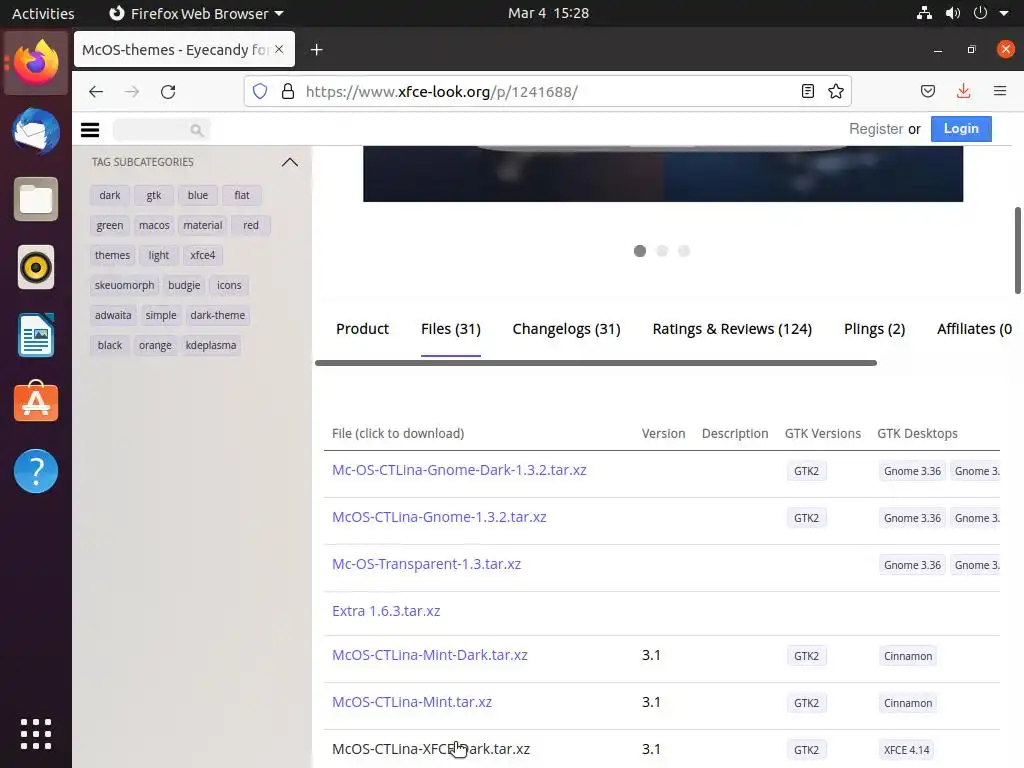Open Ubuntu Software from the dock

point(36,402)
